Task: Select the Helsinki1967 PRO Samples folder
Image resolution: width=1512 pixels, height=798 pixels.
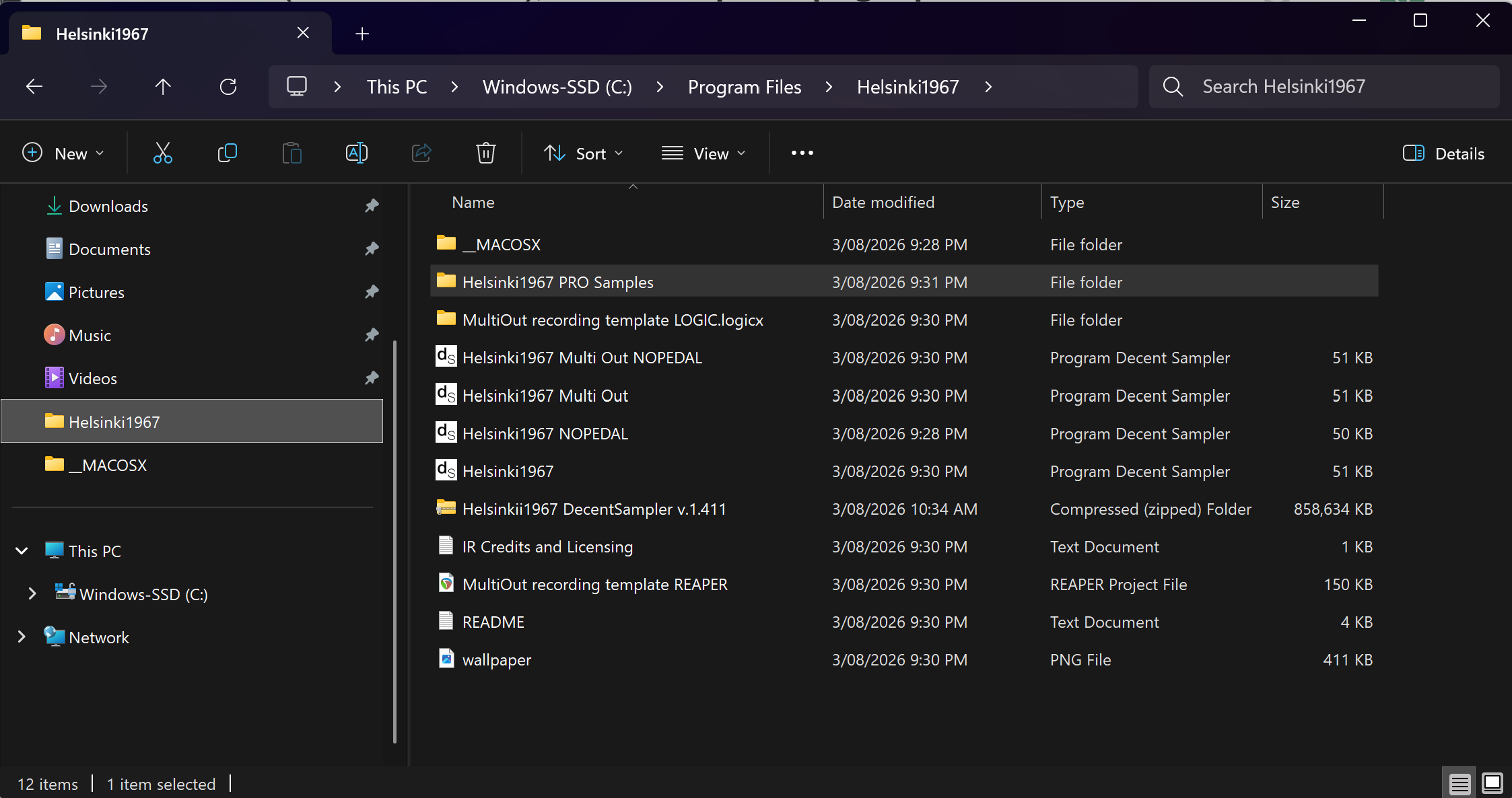Action: [904, 282]
